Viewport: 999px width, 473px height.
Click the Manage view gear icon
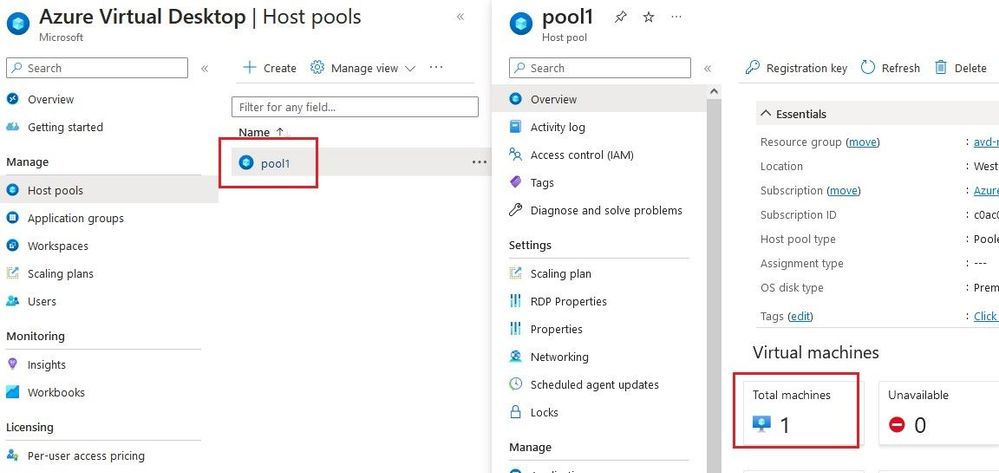[x=317, y=68]
